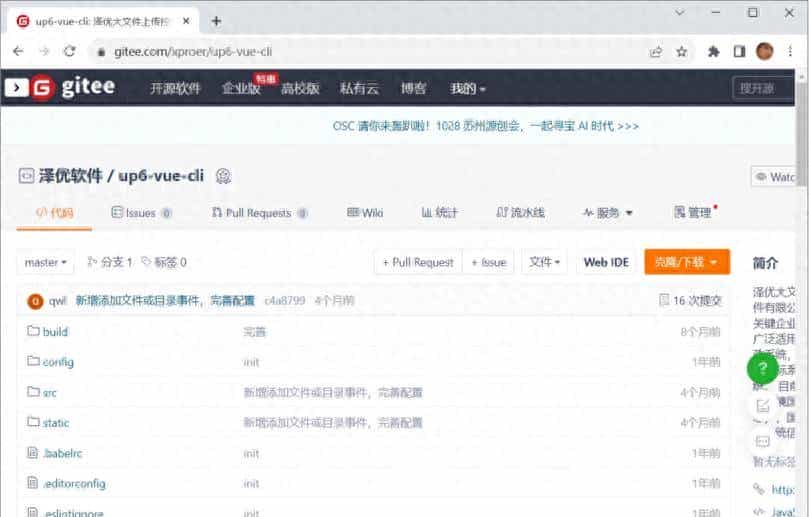Click 私有云 in the top navigation
The image size is (809, 517).
point(360,88)
